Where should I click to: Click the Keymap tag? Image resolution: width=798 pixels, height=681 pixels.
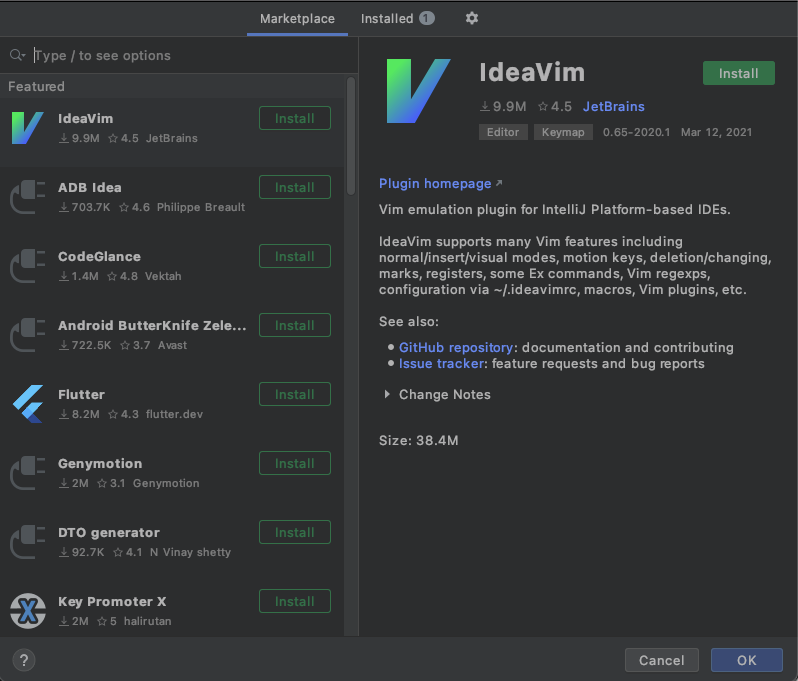pos(563,132)
